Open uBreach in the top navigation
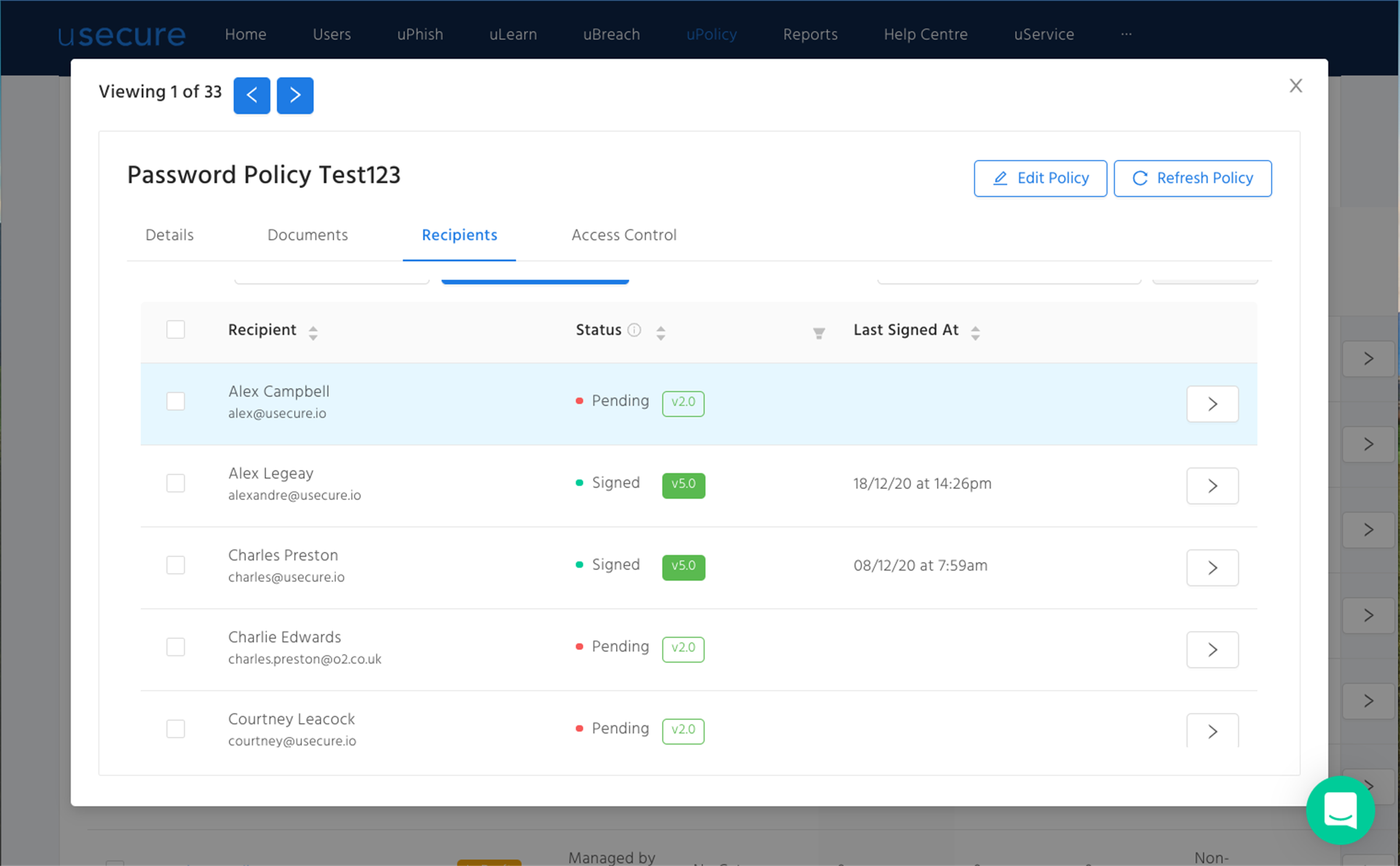 point(611,34)
